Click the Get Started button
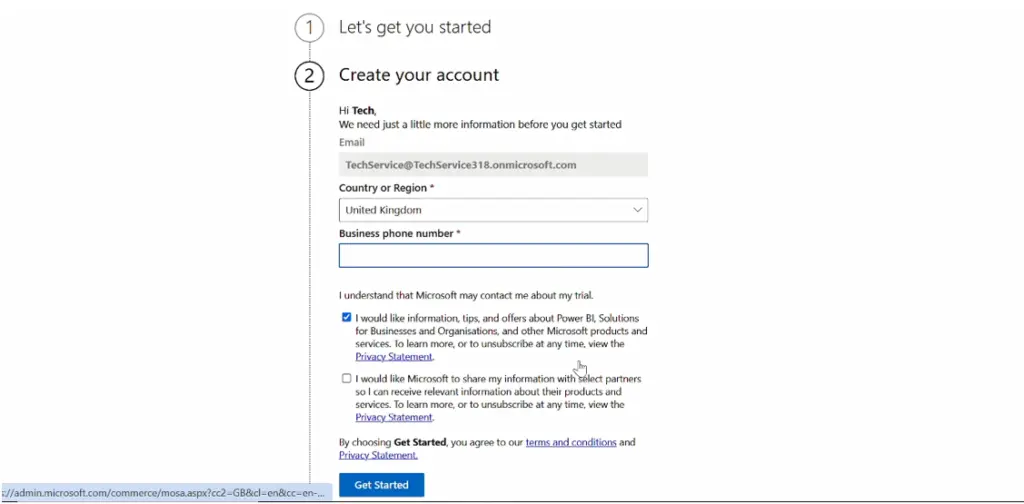Viewport: 1024px width, 504px height. [381, 485]
